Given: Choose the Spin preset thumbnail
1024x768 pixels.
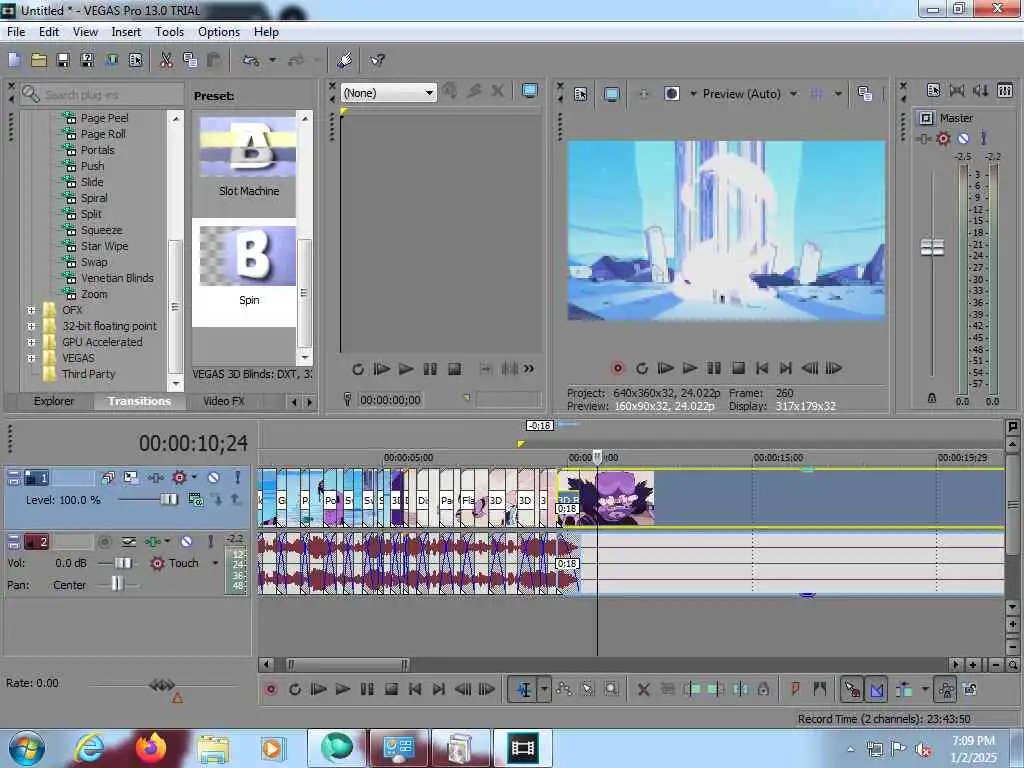Looking at the screenshot, I should click(248, 256).
